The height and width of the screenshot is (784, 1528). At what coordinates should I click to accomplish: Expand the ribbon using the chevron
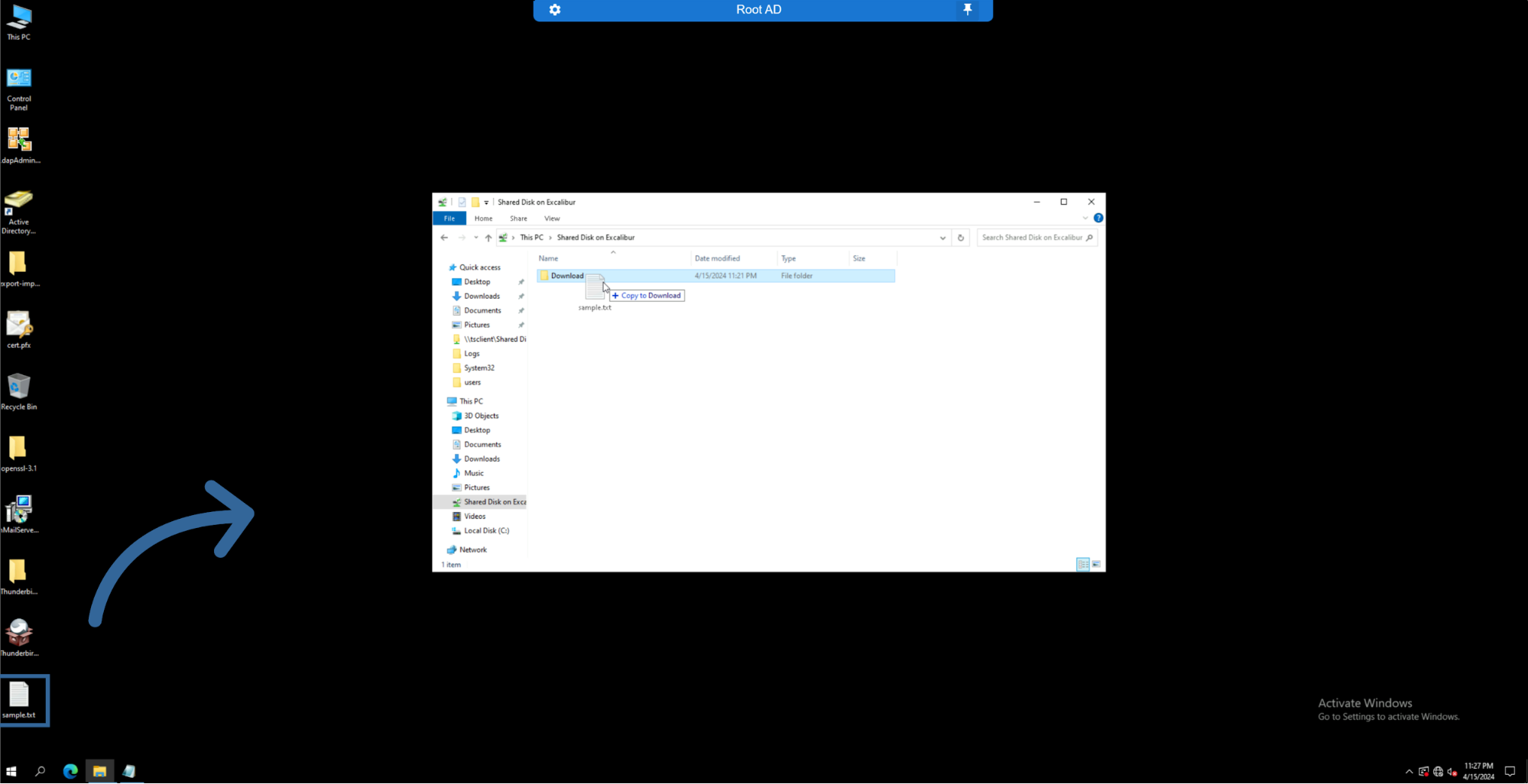click(x=1085, y=219)
